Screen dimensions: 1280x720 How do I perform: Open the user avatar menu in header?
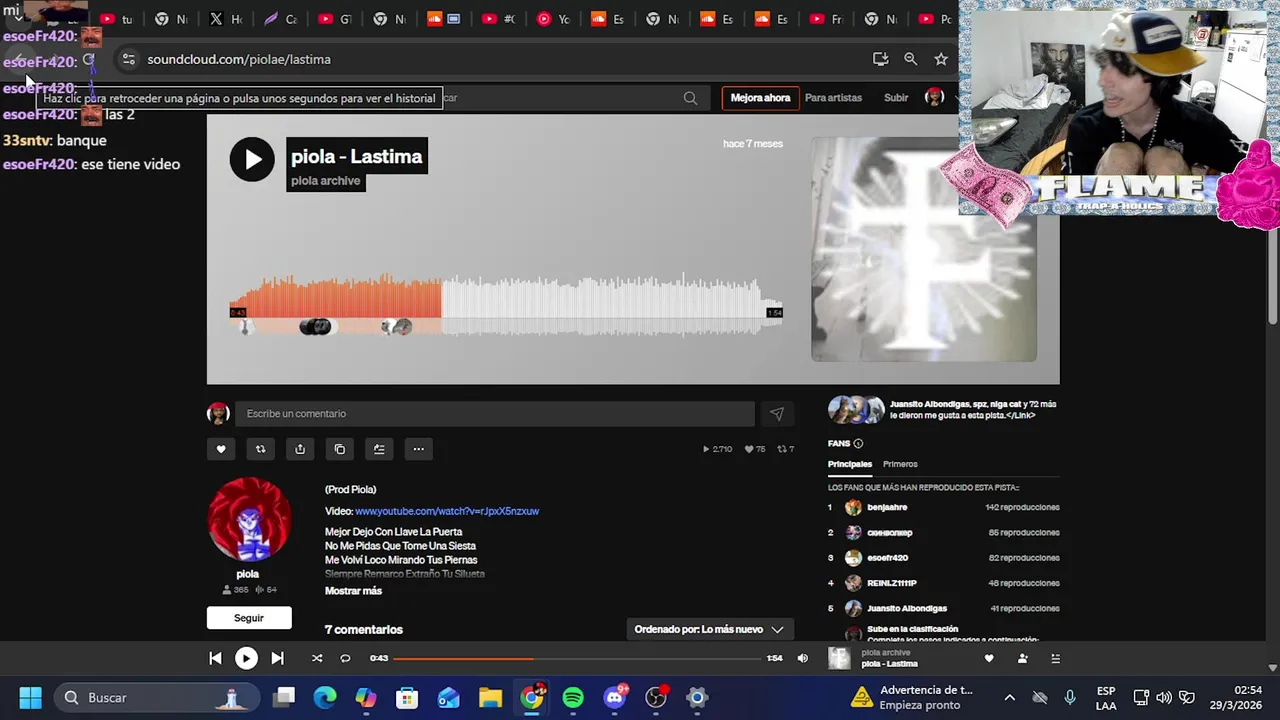tap(934, 97)
